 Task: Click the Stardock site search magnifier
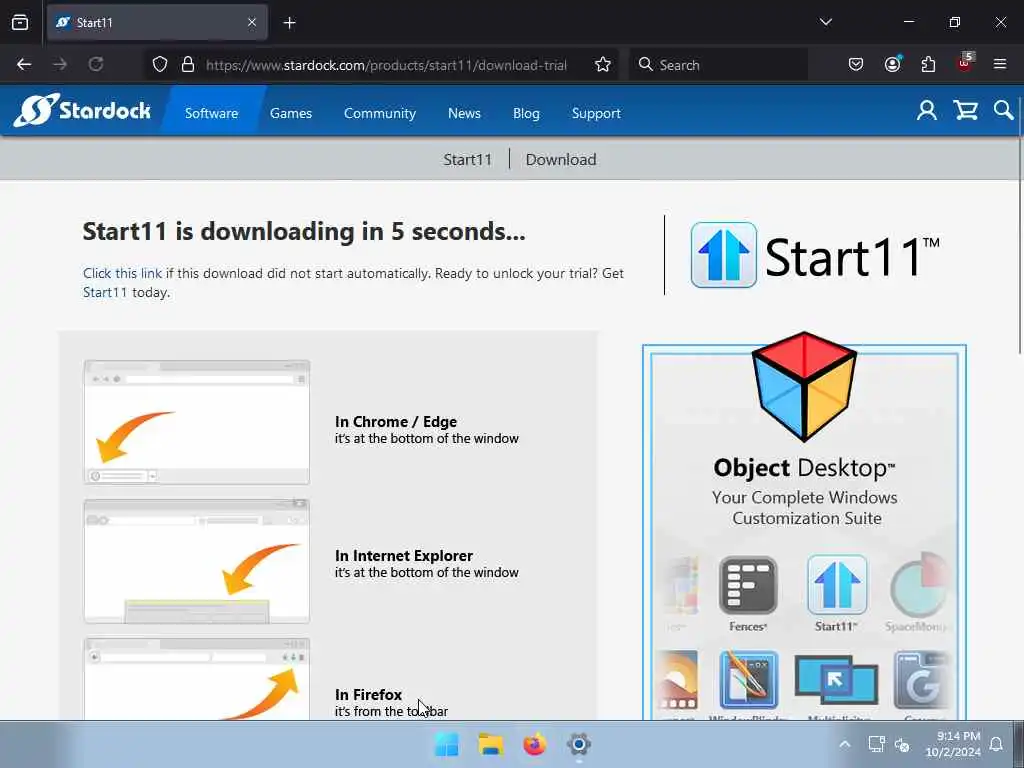click(1004, 110)
